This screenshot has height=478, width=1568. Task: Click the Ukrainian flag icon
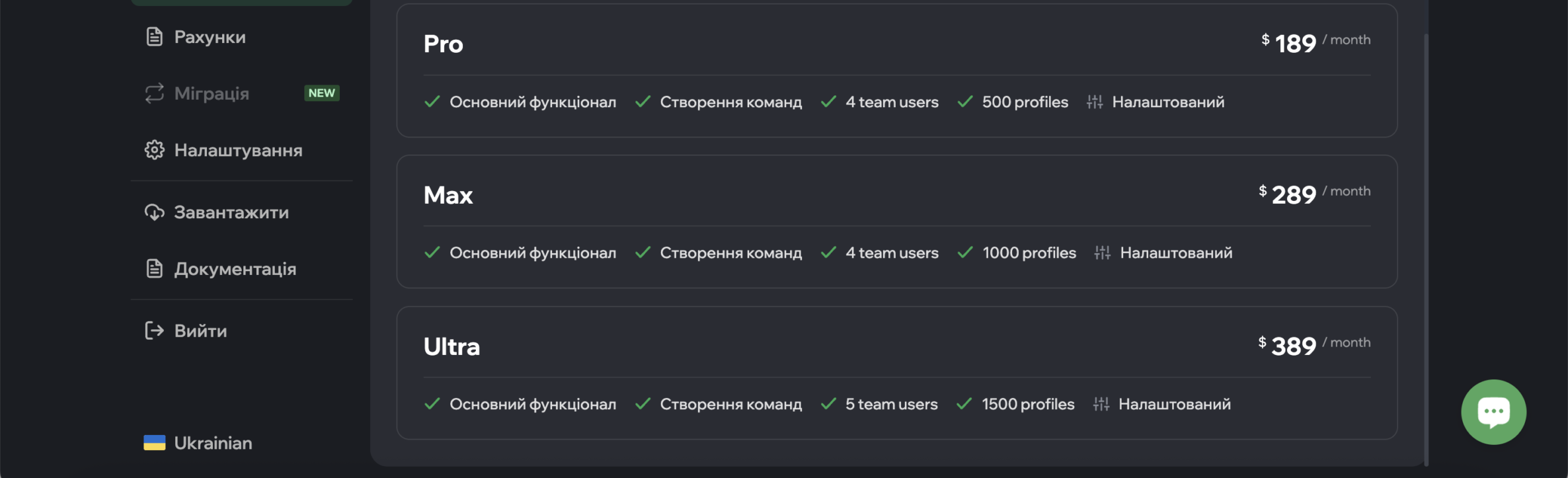(x=154, y=443)
